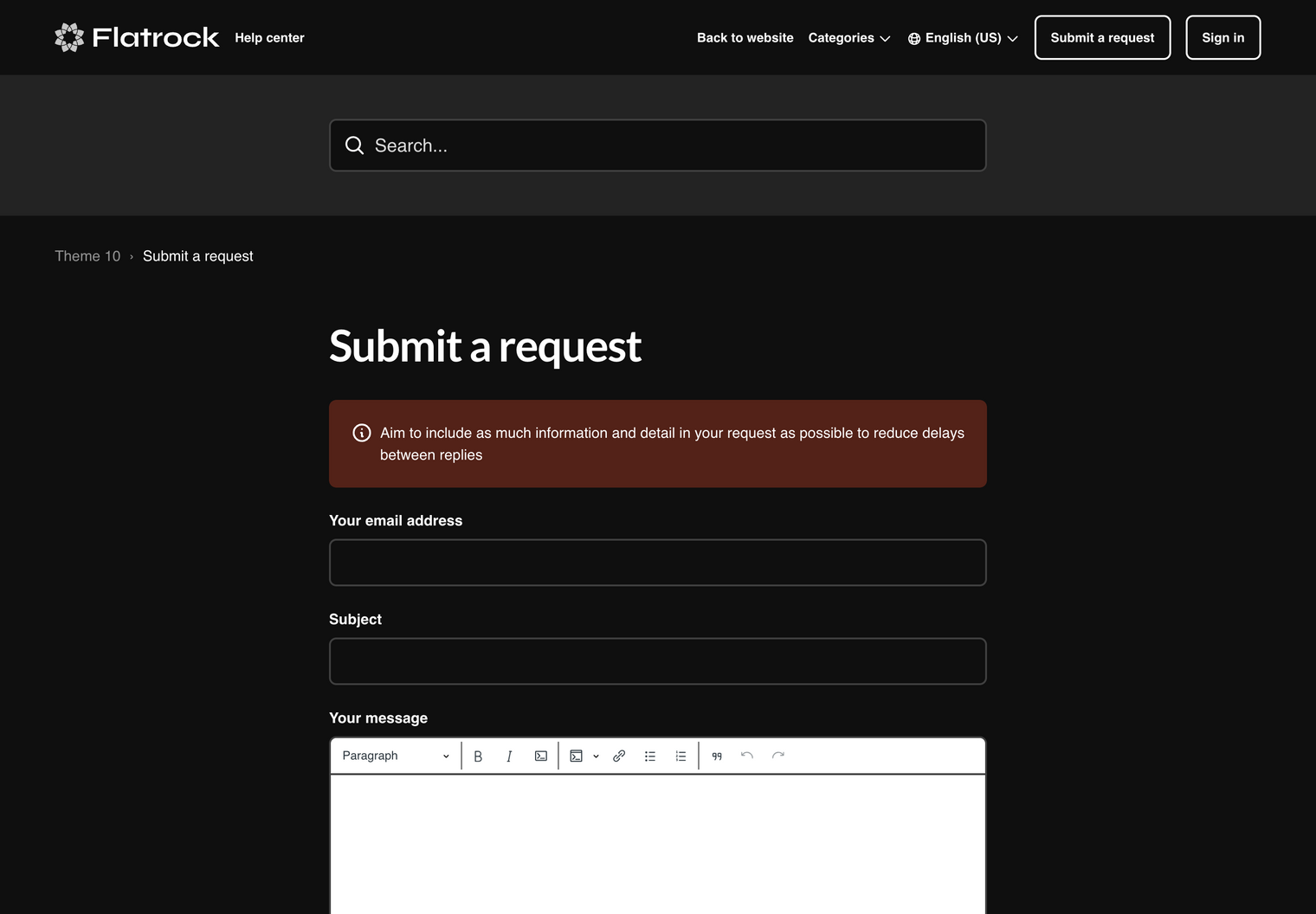The image size is (1316, 914).
Task: Focus the Your email address field
Action: click(657, 563)
